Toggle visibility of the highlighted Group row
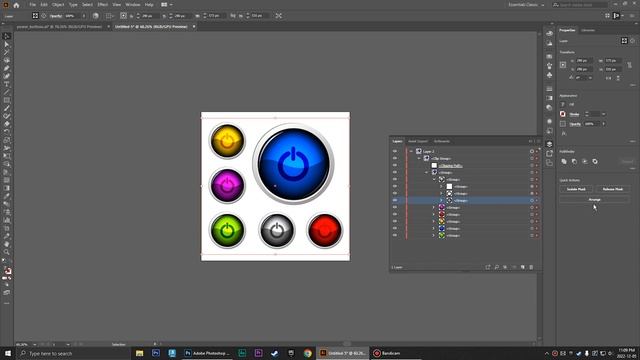640x360 pixels. tap(395, 200)
